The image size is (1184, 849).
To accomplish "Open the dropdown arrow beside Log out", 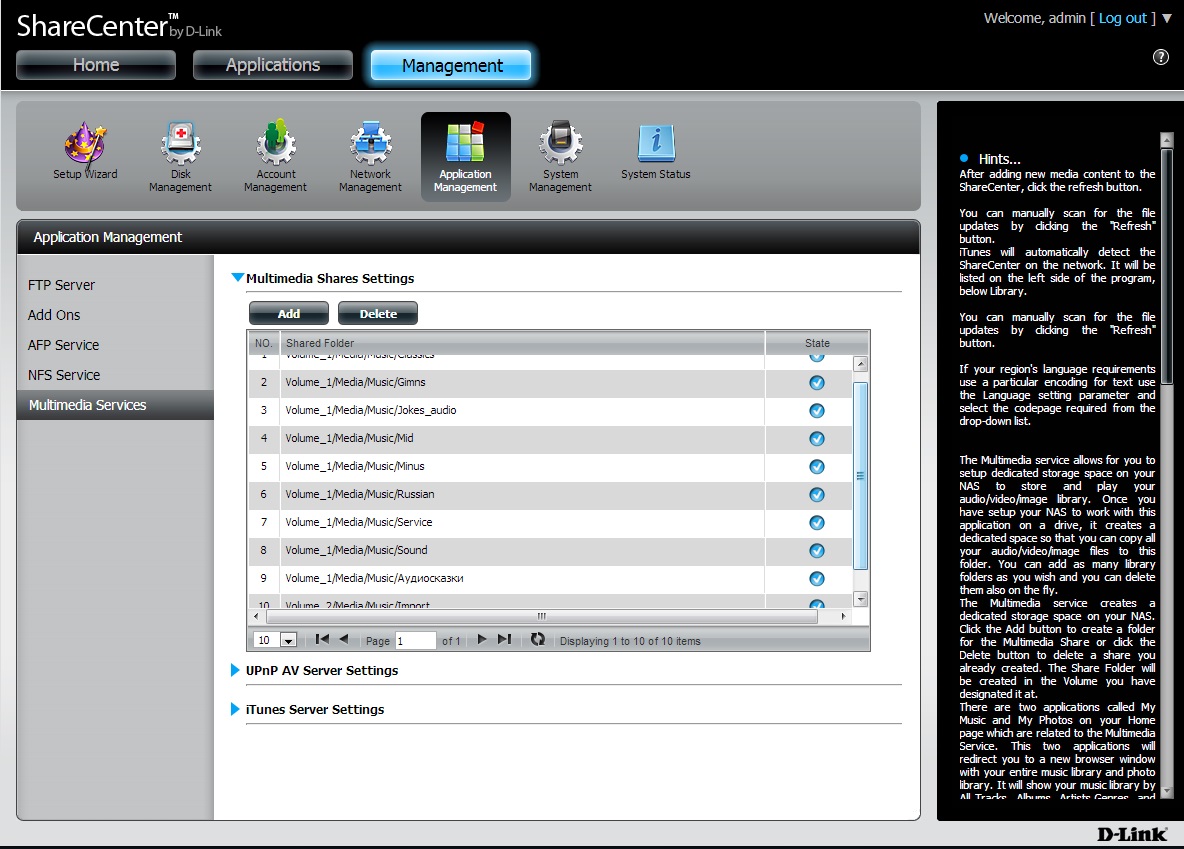I will coord(1167,18).
